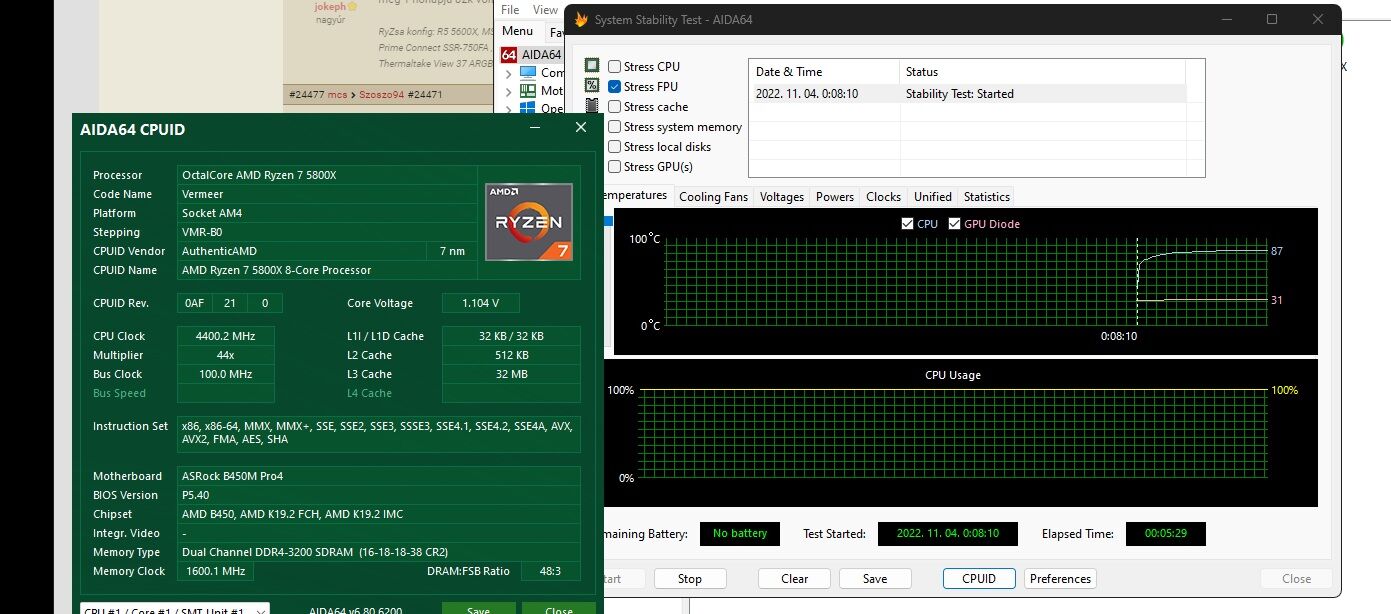Click the Motherboard icon in tree
Image resolution: width=1391 pixels, height=614 pixels.
528,91
